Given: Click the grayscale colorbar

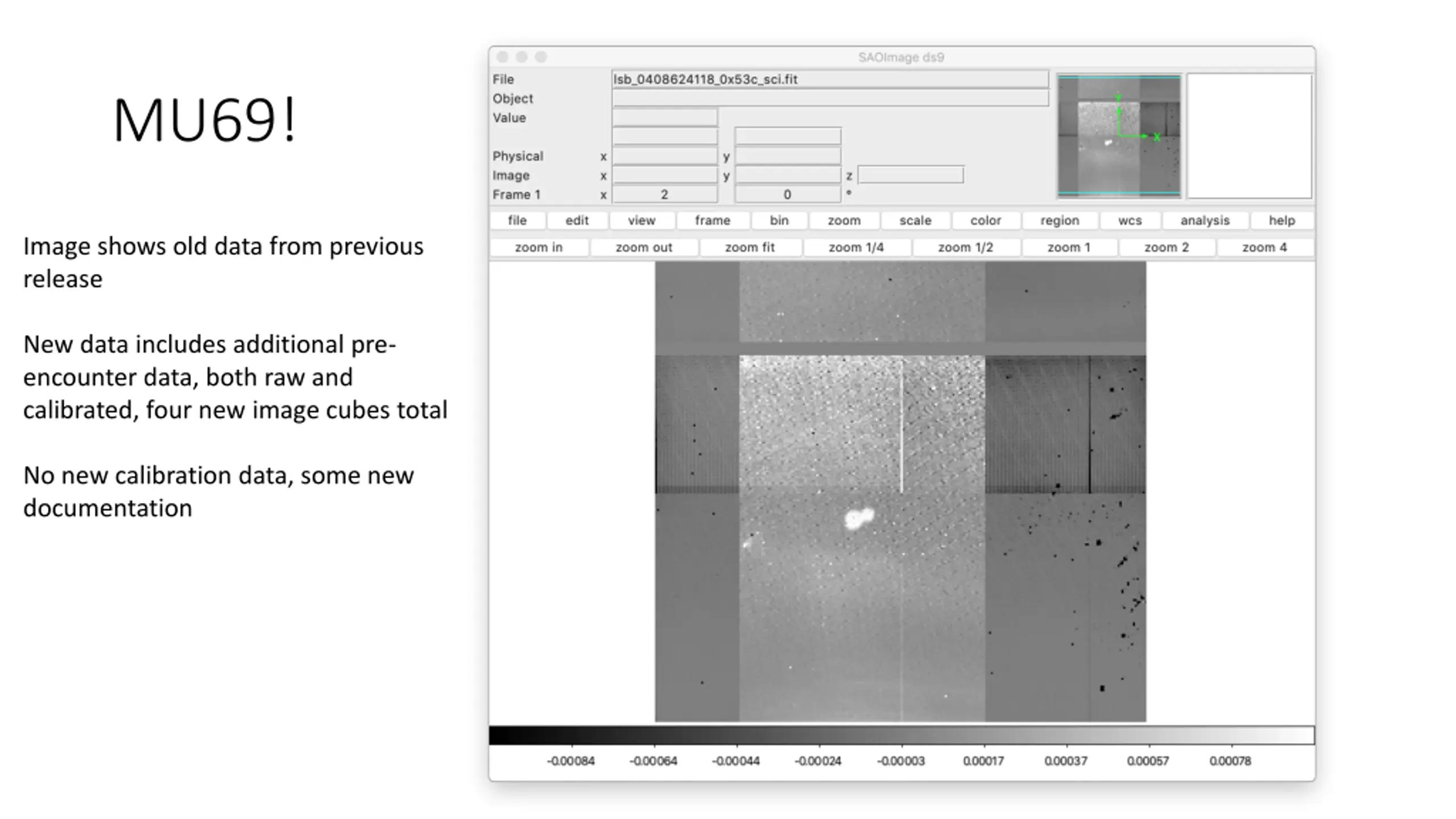Looking at the screenshot, I should 901,735.
